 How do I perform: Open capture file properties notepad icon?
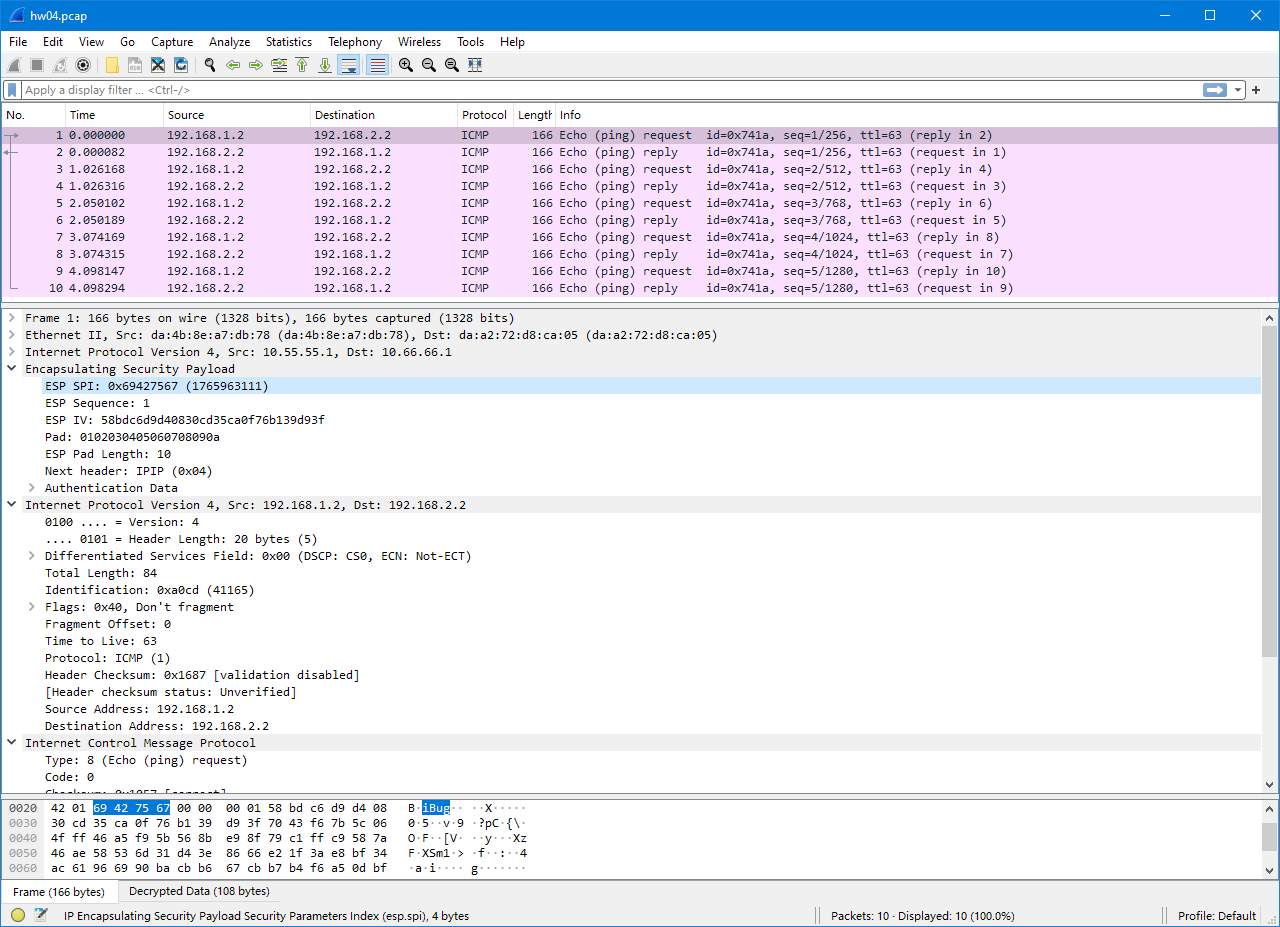(41, 915)
